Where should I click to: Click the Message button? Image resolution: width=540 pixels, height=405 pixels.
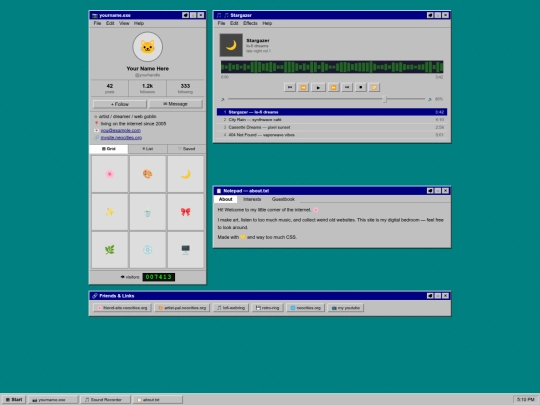coord(176,104)
